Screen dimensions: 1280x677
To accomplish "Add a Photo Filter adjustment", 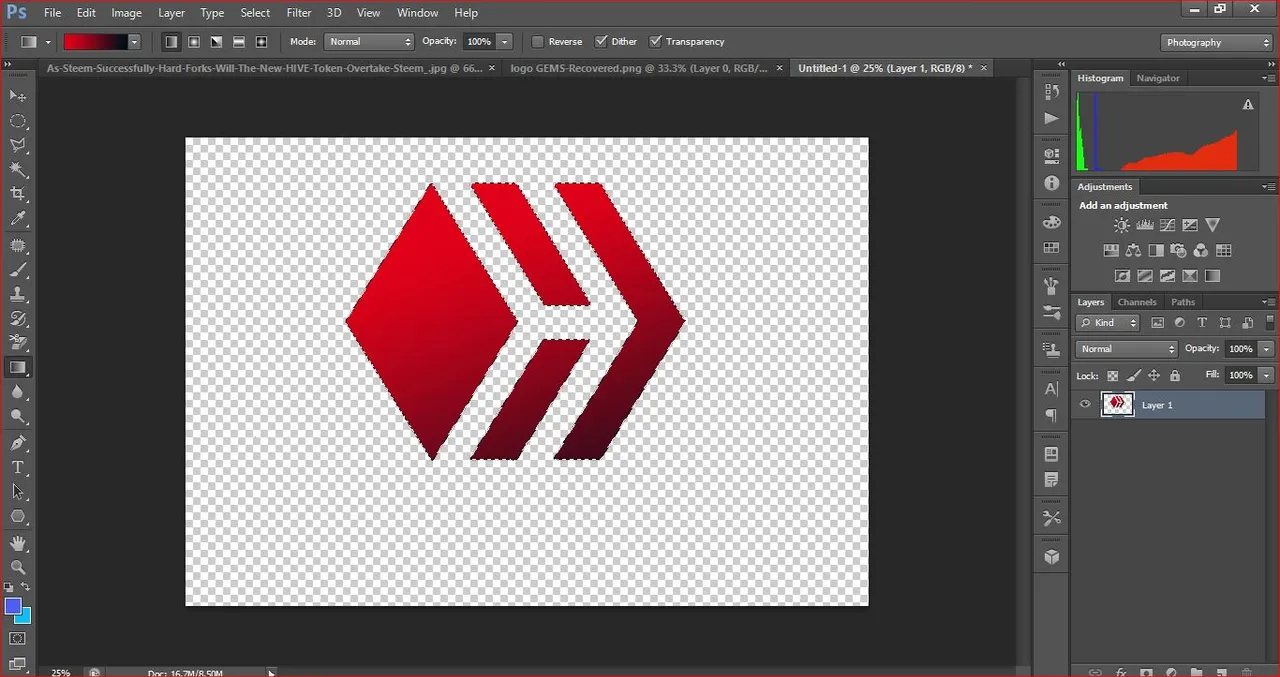I will (x=1178, y=250).
